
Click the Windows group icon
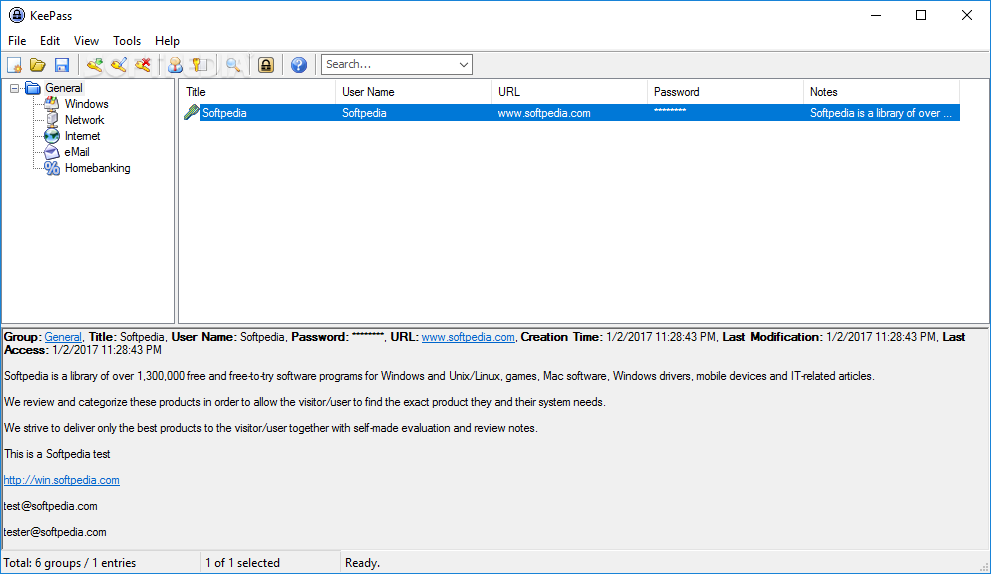pyautogui.click(x=52, y=104)
